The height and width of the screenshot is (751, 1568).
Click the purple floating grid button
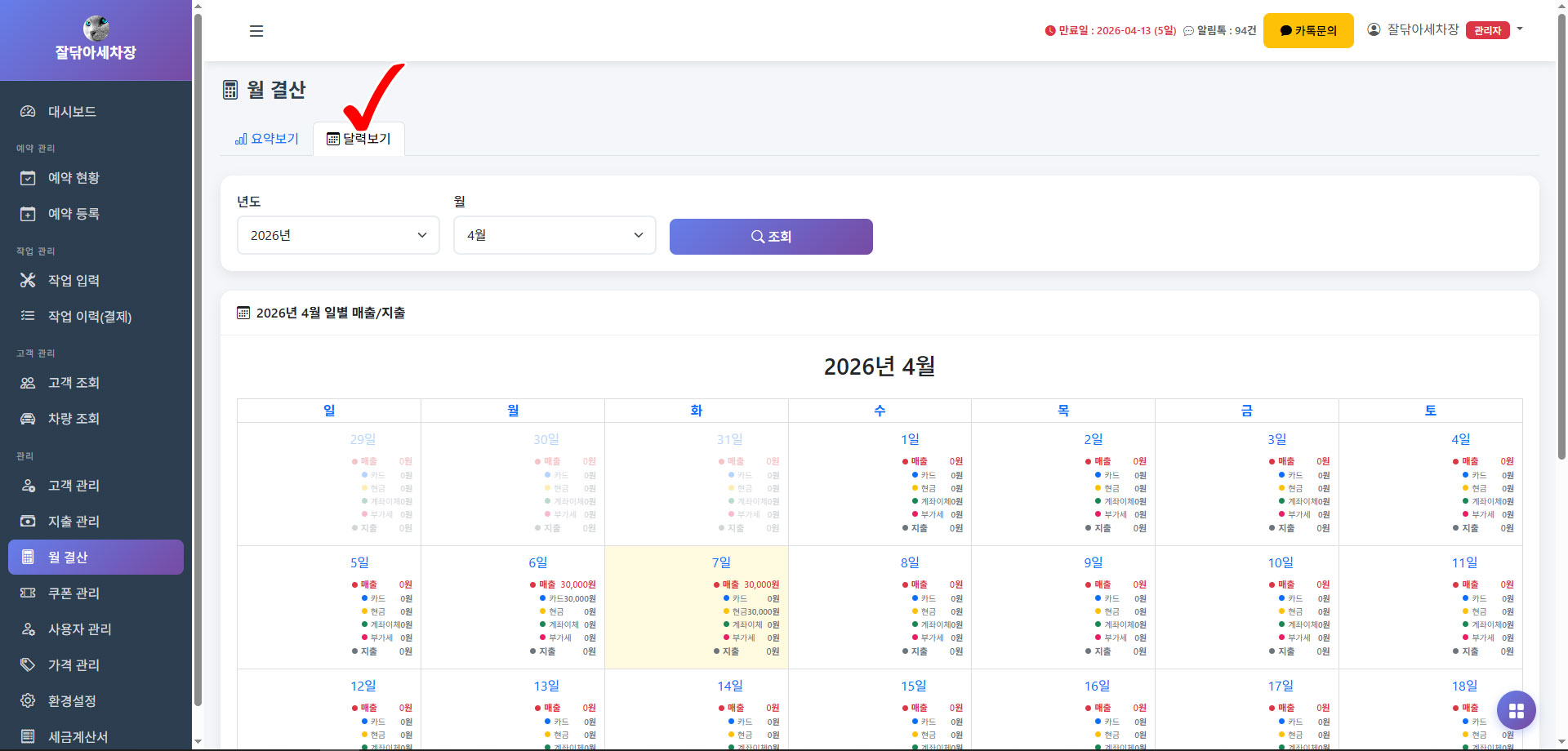tap(1516, 711)
